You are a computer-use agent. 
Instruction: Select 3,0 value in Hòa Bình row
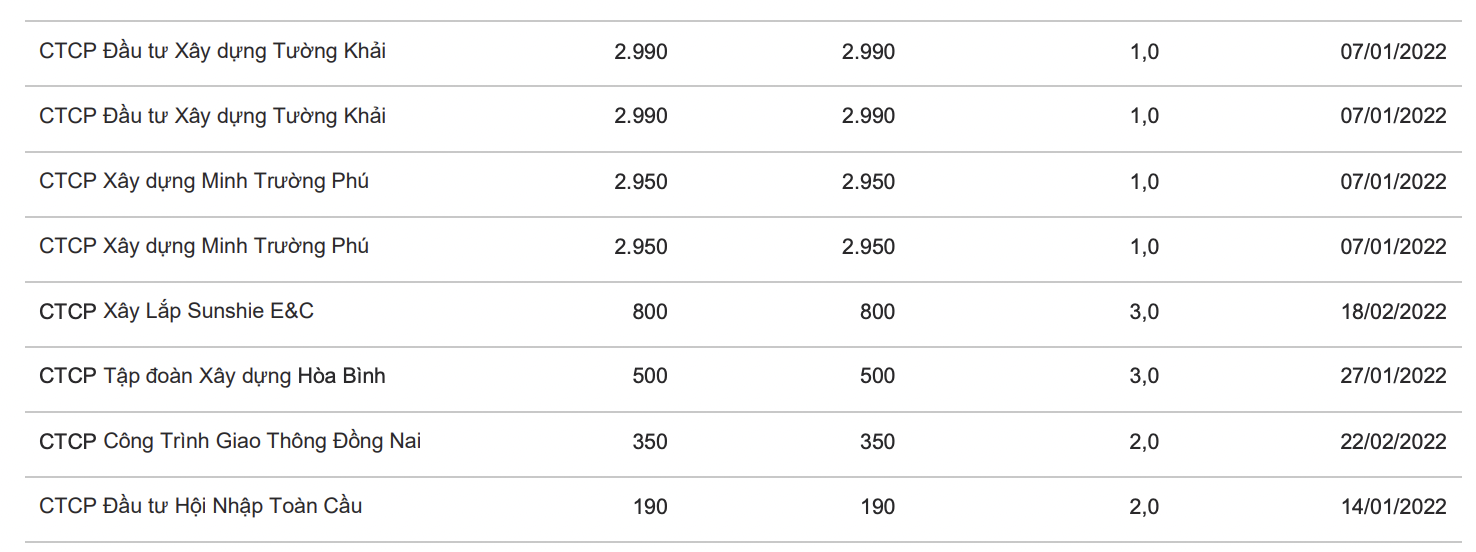1143,376
